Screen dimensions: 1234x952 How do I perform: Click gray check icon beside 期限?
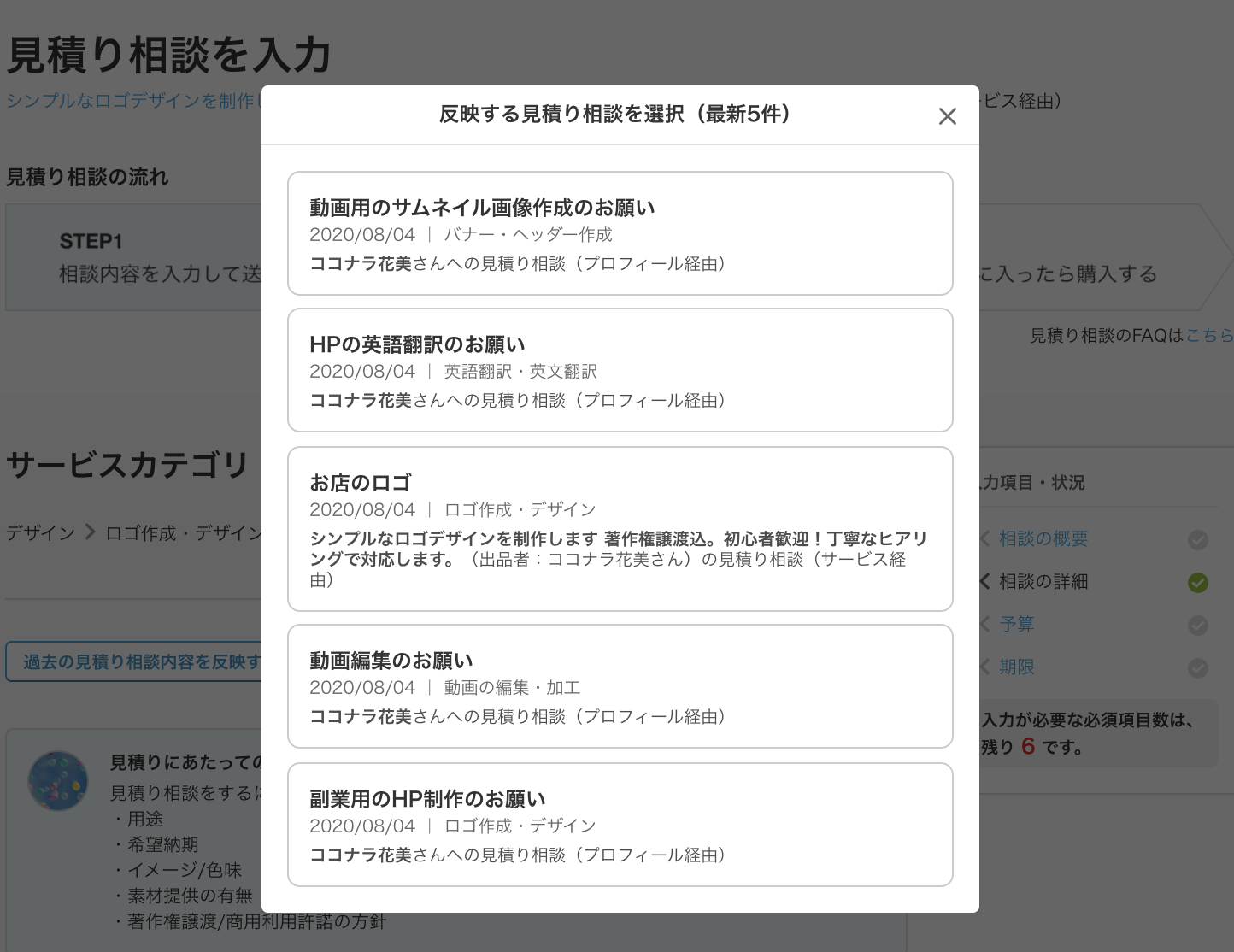[1198, 668]
